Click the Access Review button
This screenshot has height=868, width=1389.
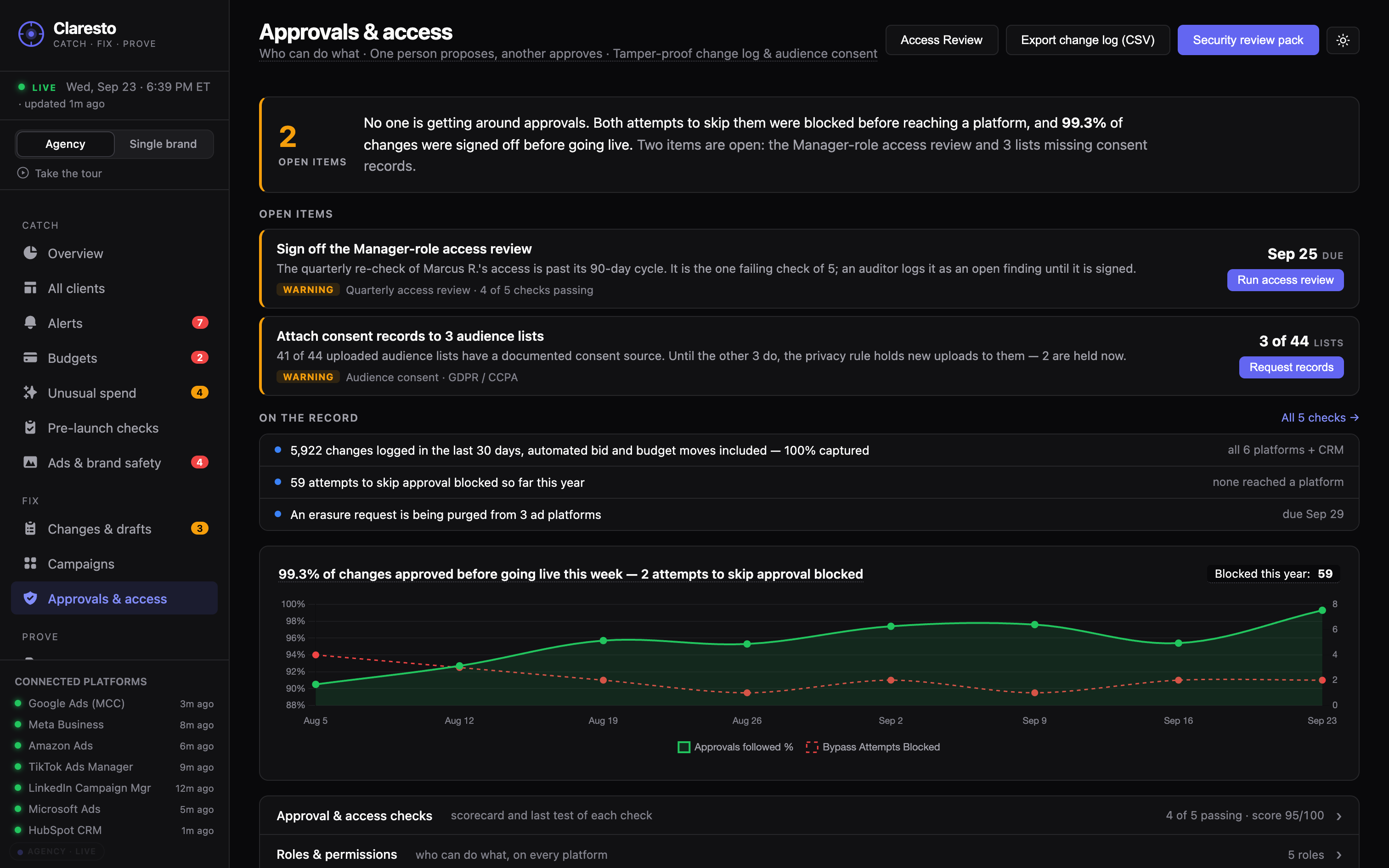[941, 40]
